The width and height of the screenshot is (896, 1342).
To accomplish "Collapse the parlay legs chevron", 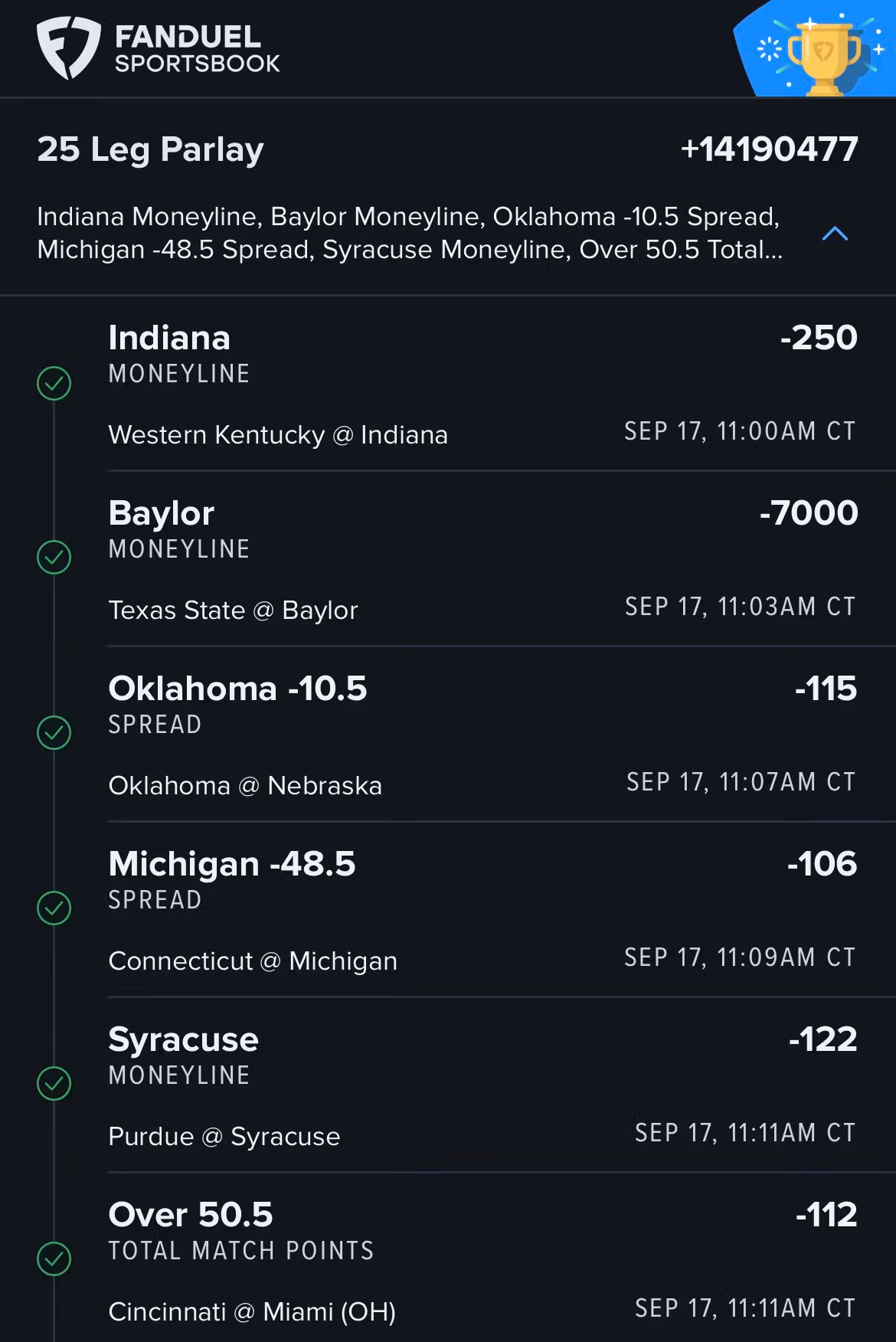I will click(835, 234).
